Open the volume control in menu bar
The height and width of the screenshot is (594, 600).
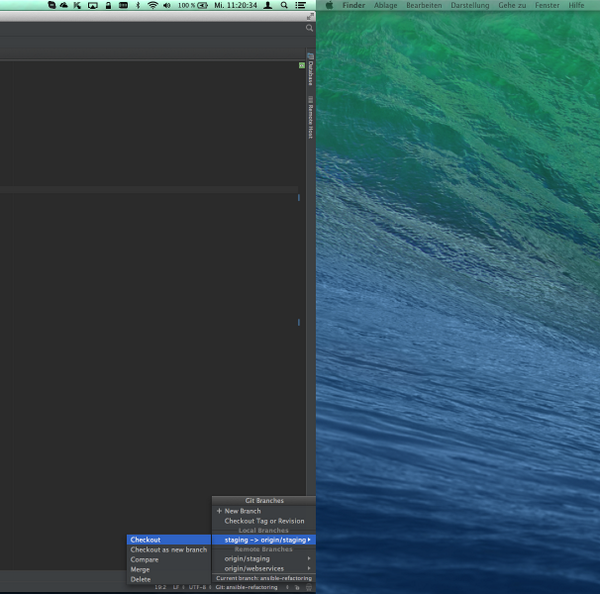(x=167, y=5)
